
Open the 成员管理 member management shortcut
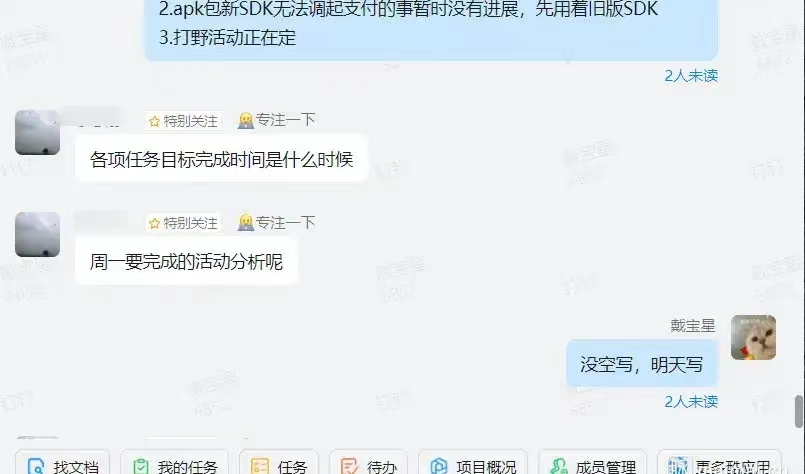pyautogui.click(x=592, y=463)
